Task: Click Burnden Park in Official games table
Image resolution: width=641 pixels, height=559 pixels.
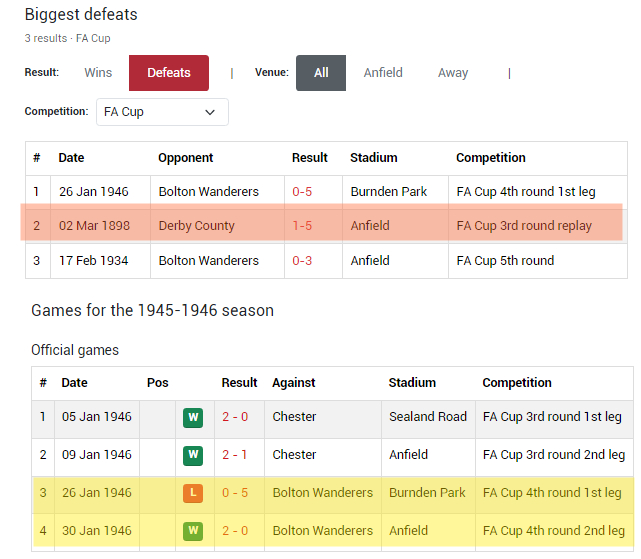Action: (x=427, y=492)
